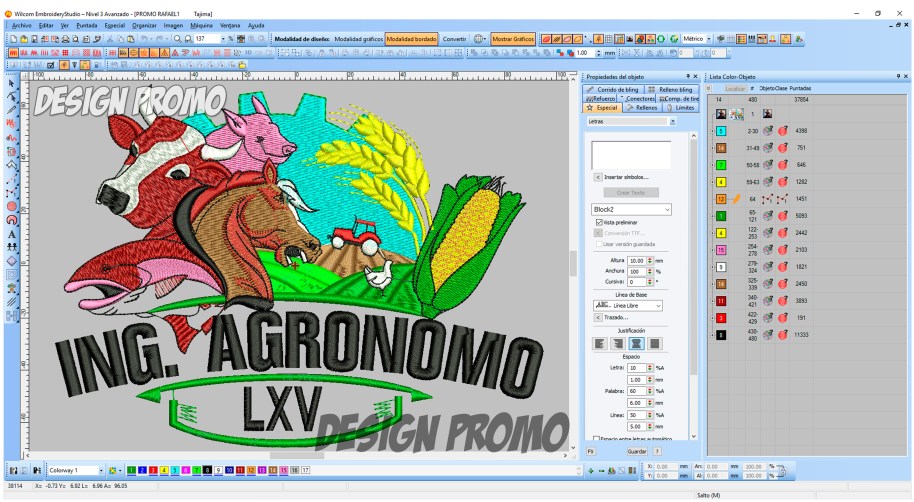Click the lettering text input box
914x502 pixels.
tap(631, 154)
